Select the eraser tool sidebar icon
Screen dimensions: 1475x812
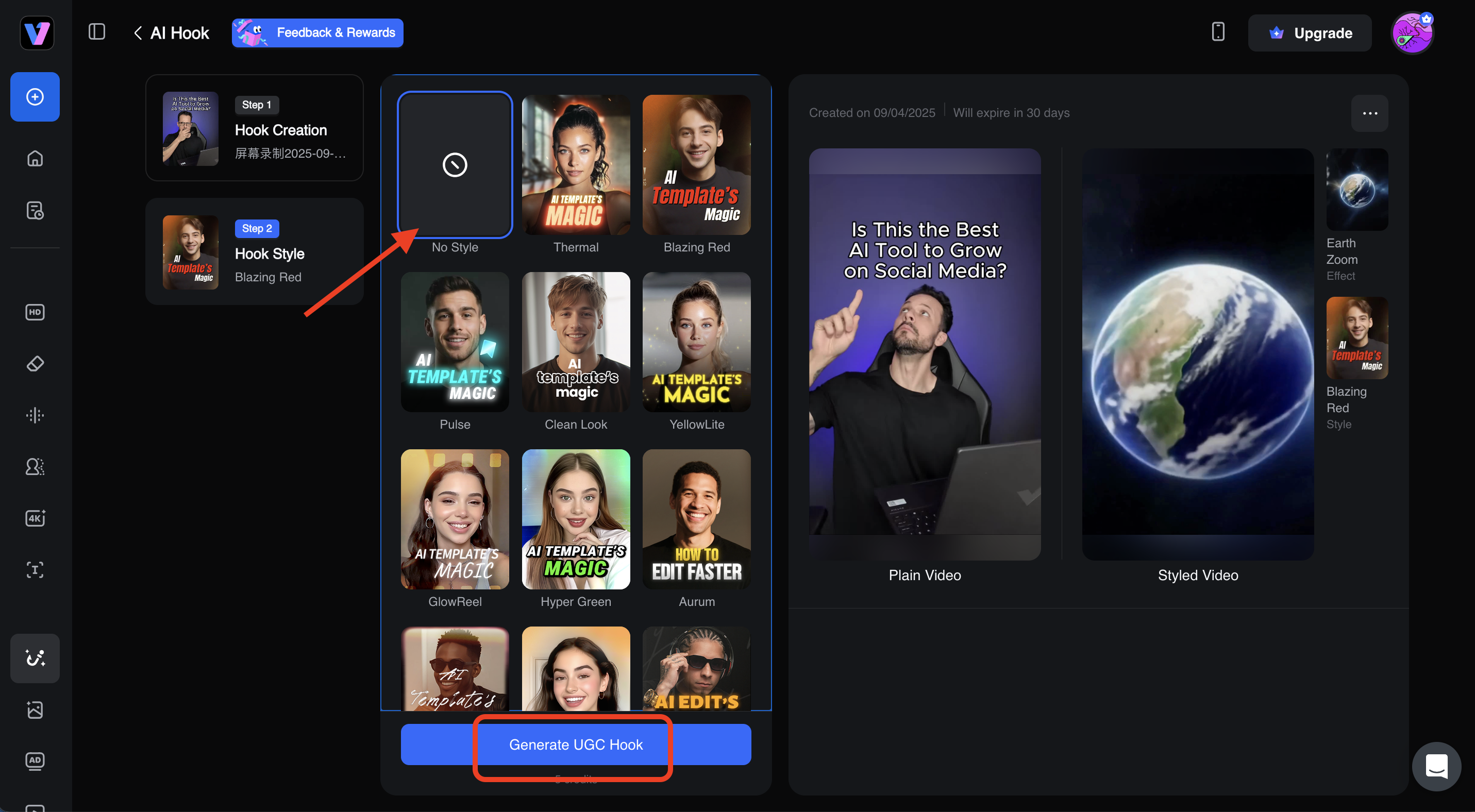(35, 363)
